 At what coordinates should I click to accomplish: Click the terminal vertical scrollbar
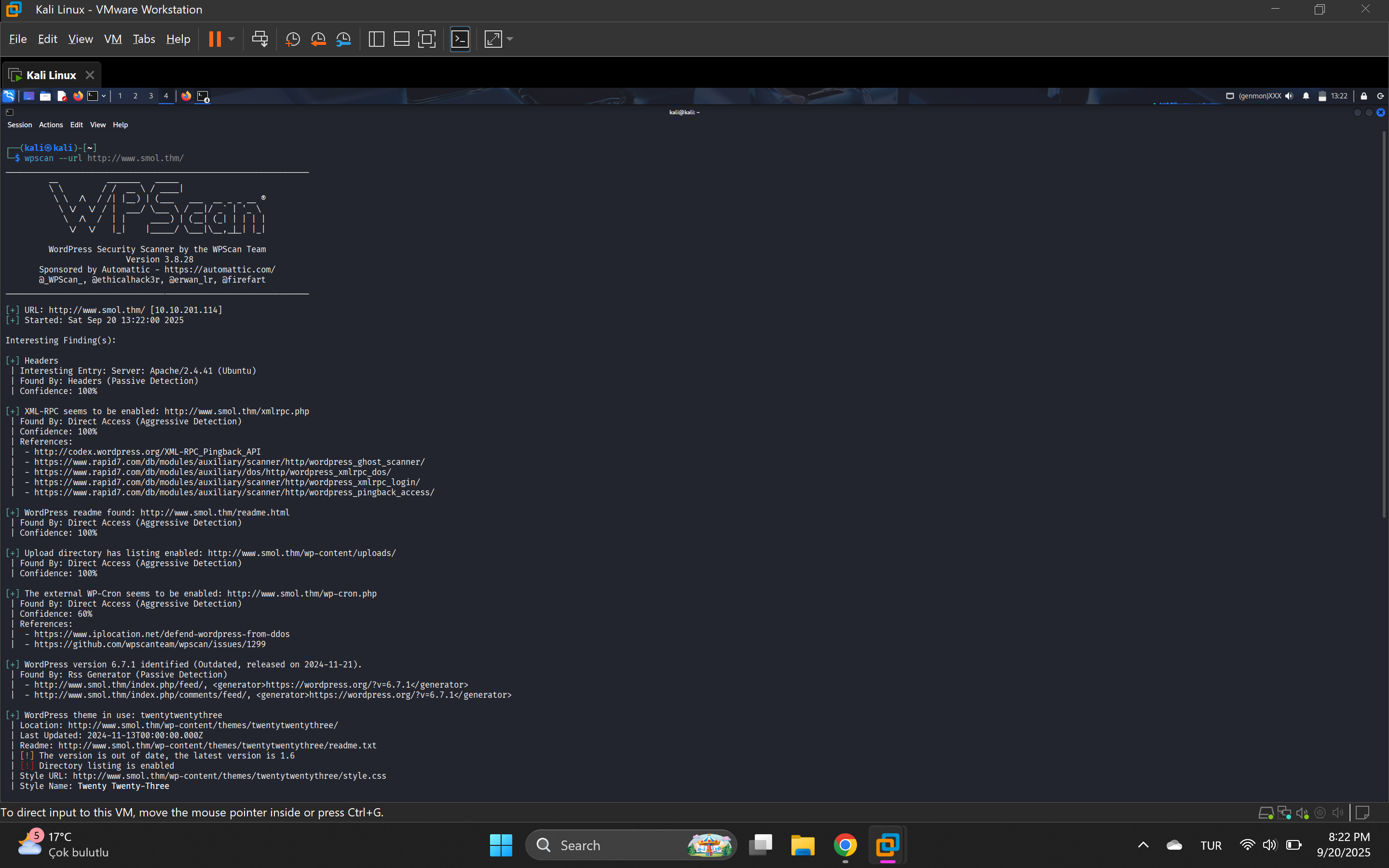1384,325
